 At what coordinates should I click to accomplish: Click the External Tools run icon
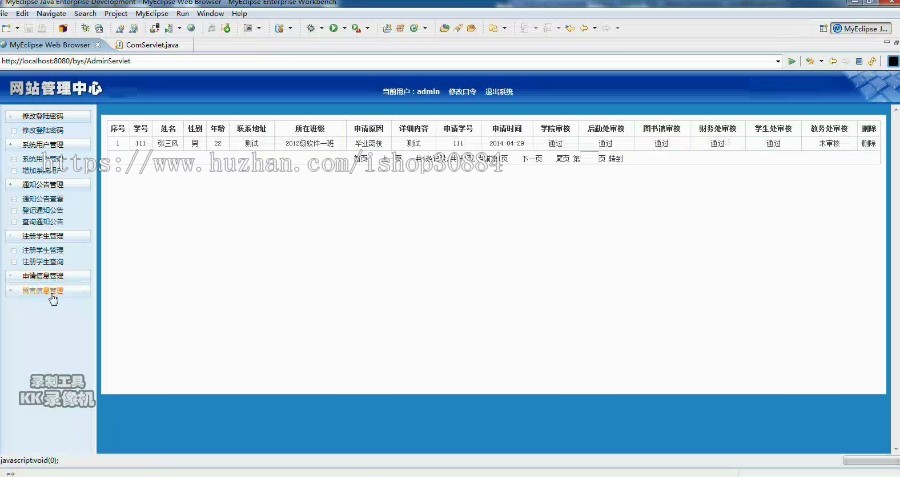(356, 28)
